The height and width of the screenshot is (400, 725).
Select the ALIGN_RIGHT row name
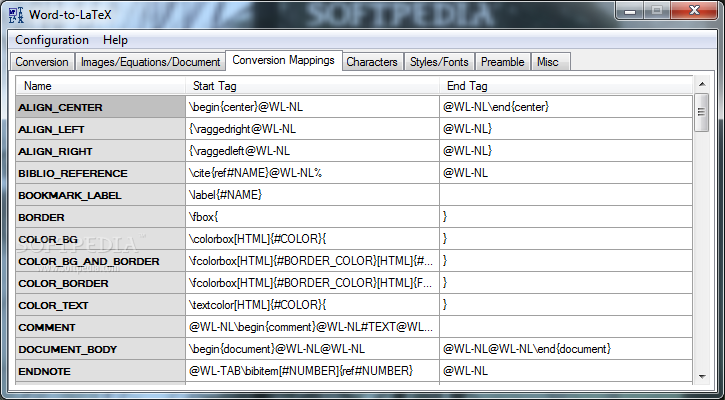pyautogui.click(x=101, y=151)
